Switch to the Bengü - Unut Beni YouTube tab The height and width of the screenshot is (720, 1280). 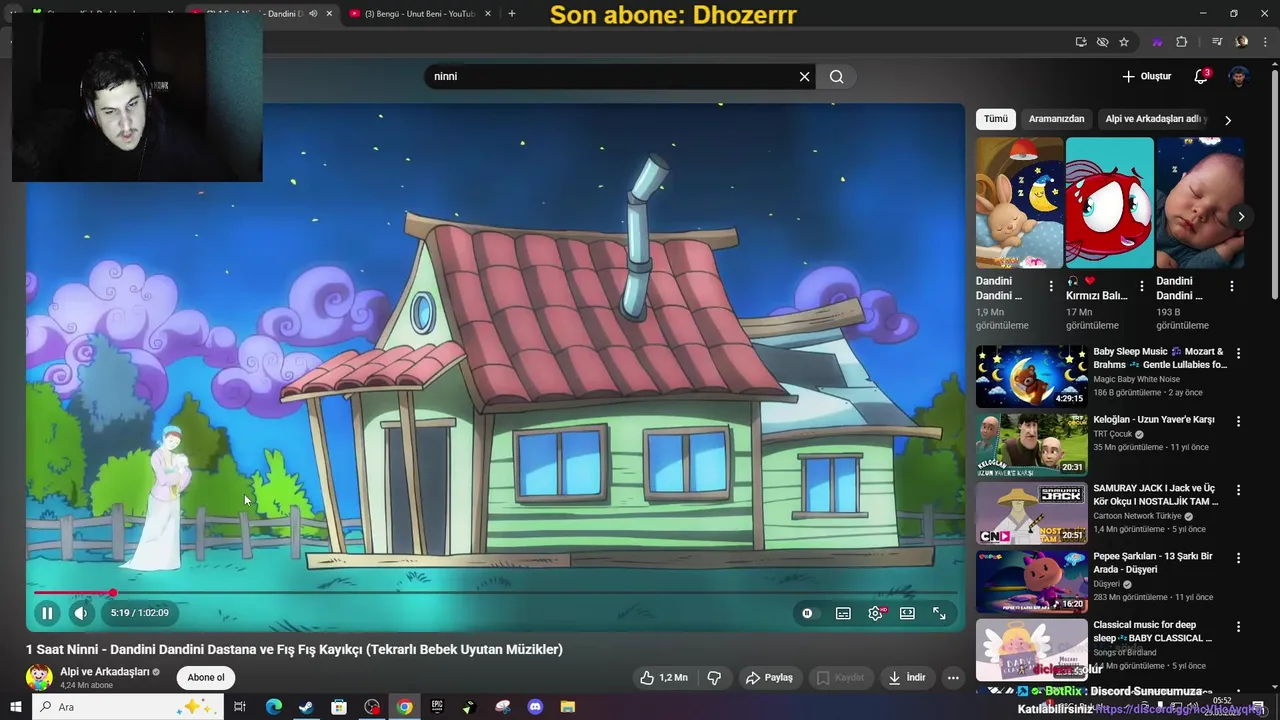tap(418, 14)
